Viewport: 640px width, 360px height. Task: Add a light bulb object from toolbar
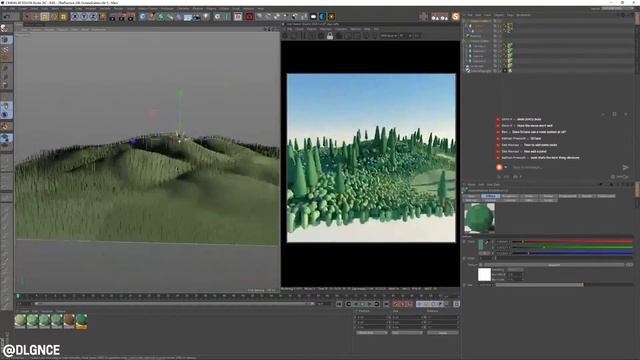[x=206, y=17]
